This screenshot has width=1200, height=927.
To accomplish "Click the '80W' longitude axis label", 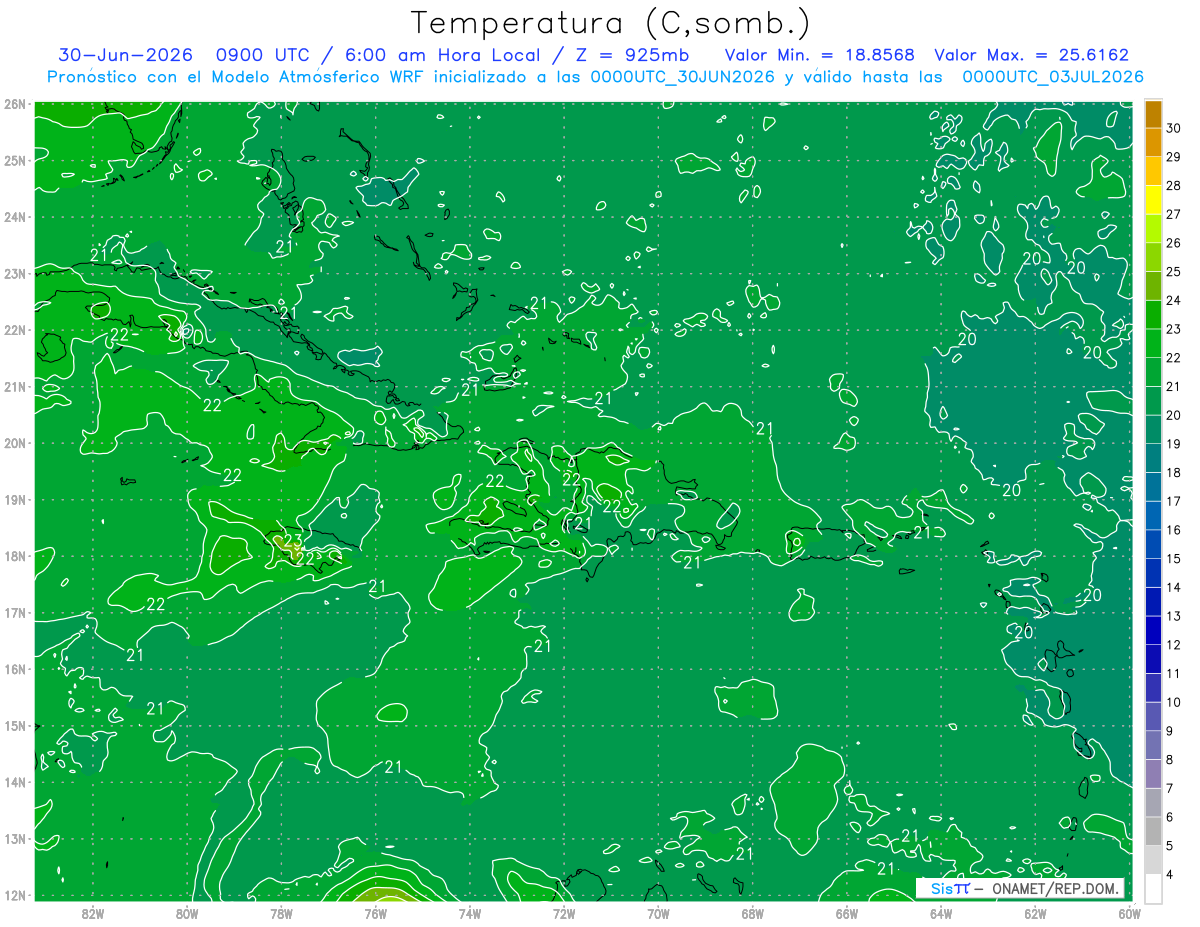I will click(x=187, y=912).
